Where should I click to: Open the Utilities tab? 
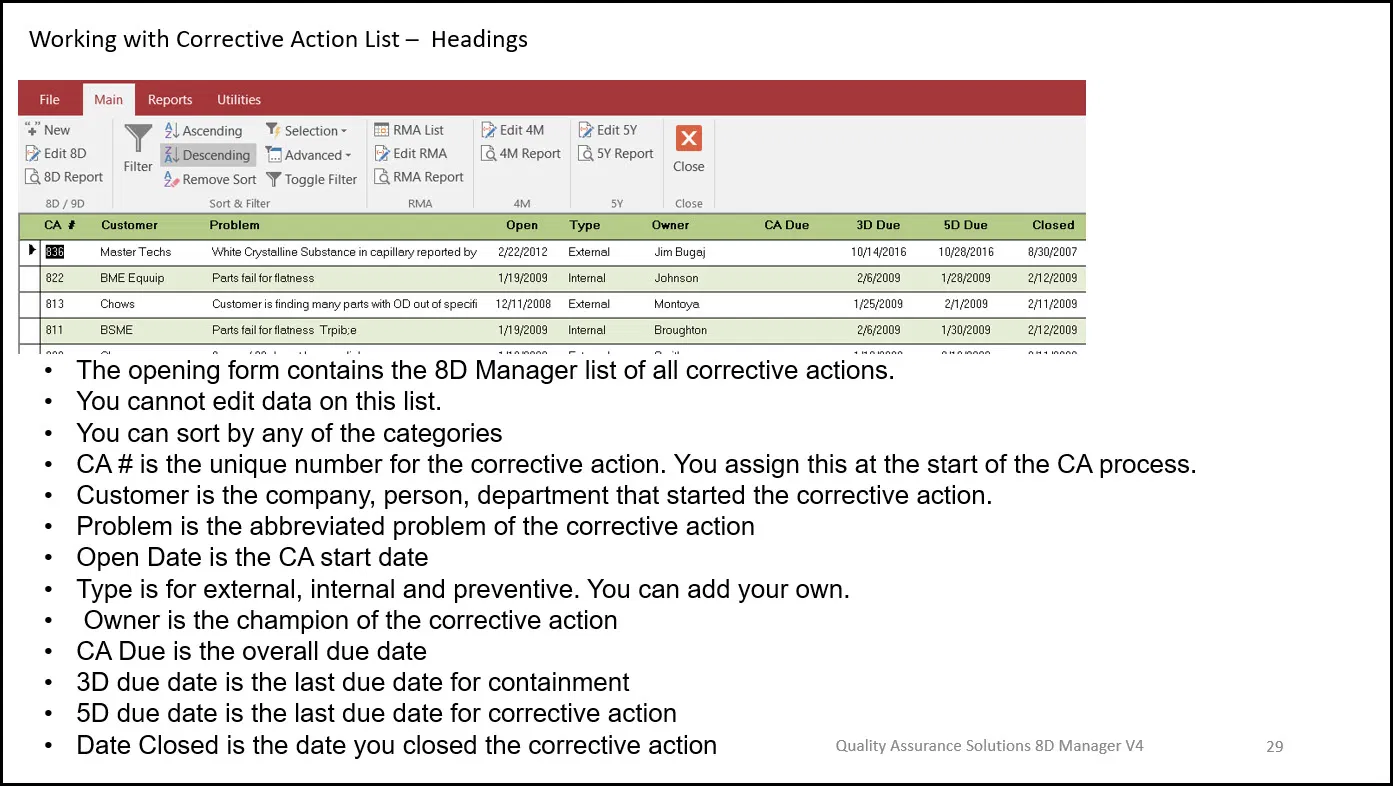239,100
